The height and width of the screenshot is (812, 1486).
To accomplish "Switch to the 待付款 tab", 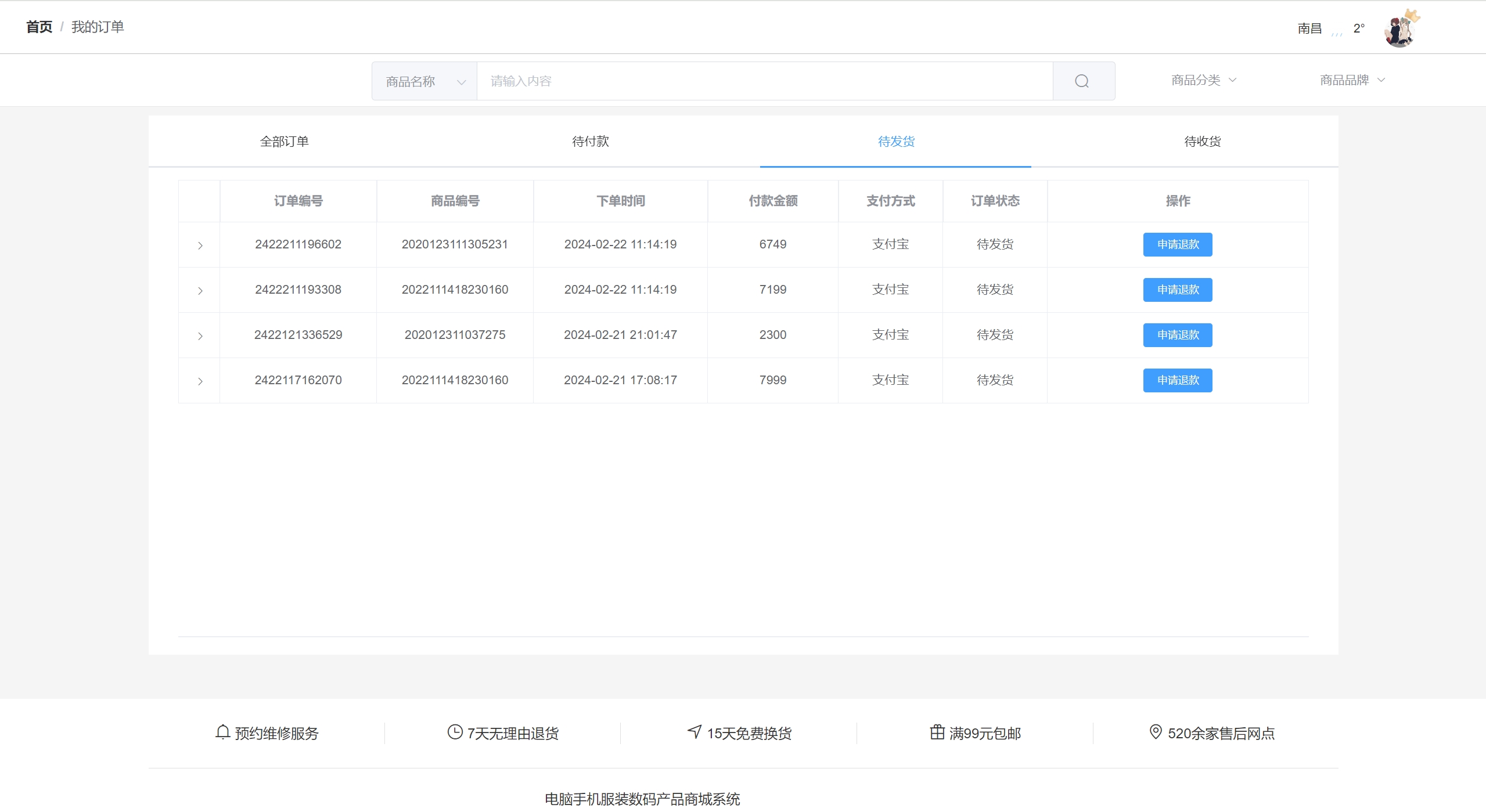I will coord(590,142).
